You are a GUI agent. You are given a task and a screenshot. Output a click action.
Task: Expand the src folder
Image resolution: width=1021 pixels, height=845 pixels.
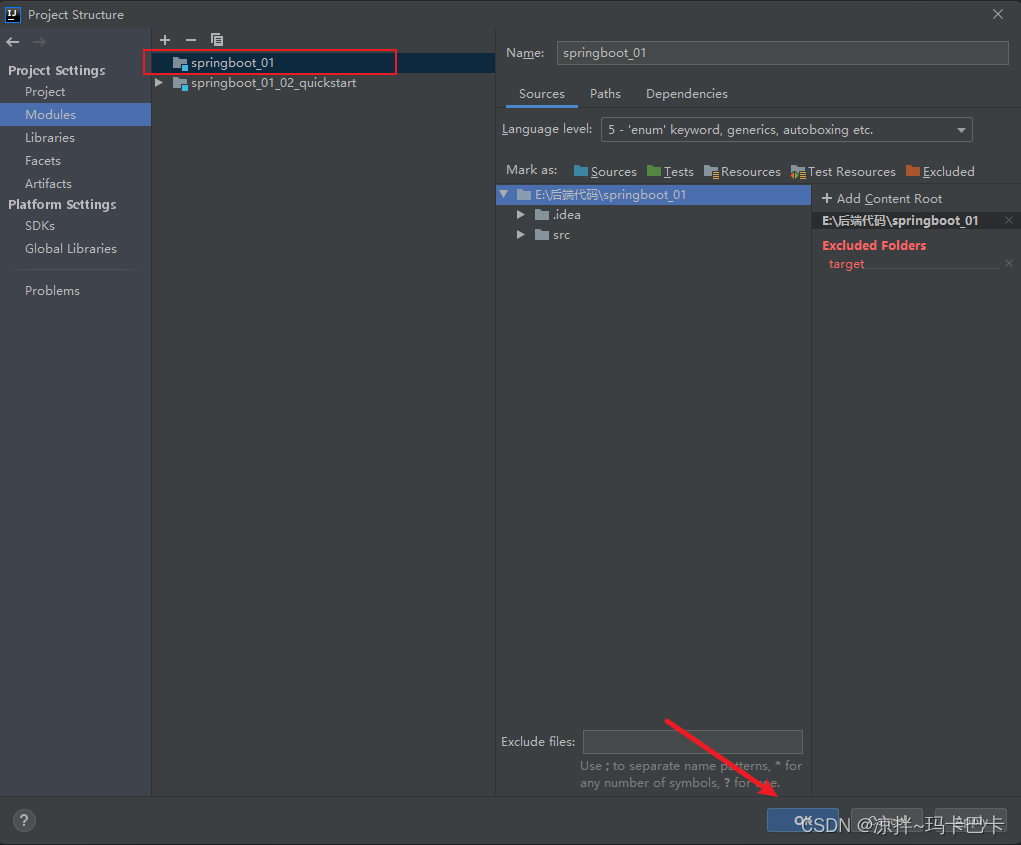pyautogui.click(x=521, y=234)
